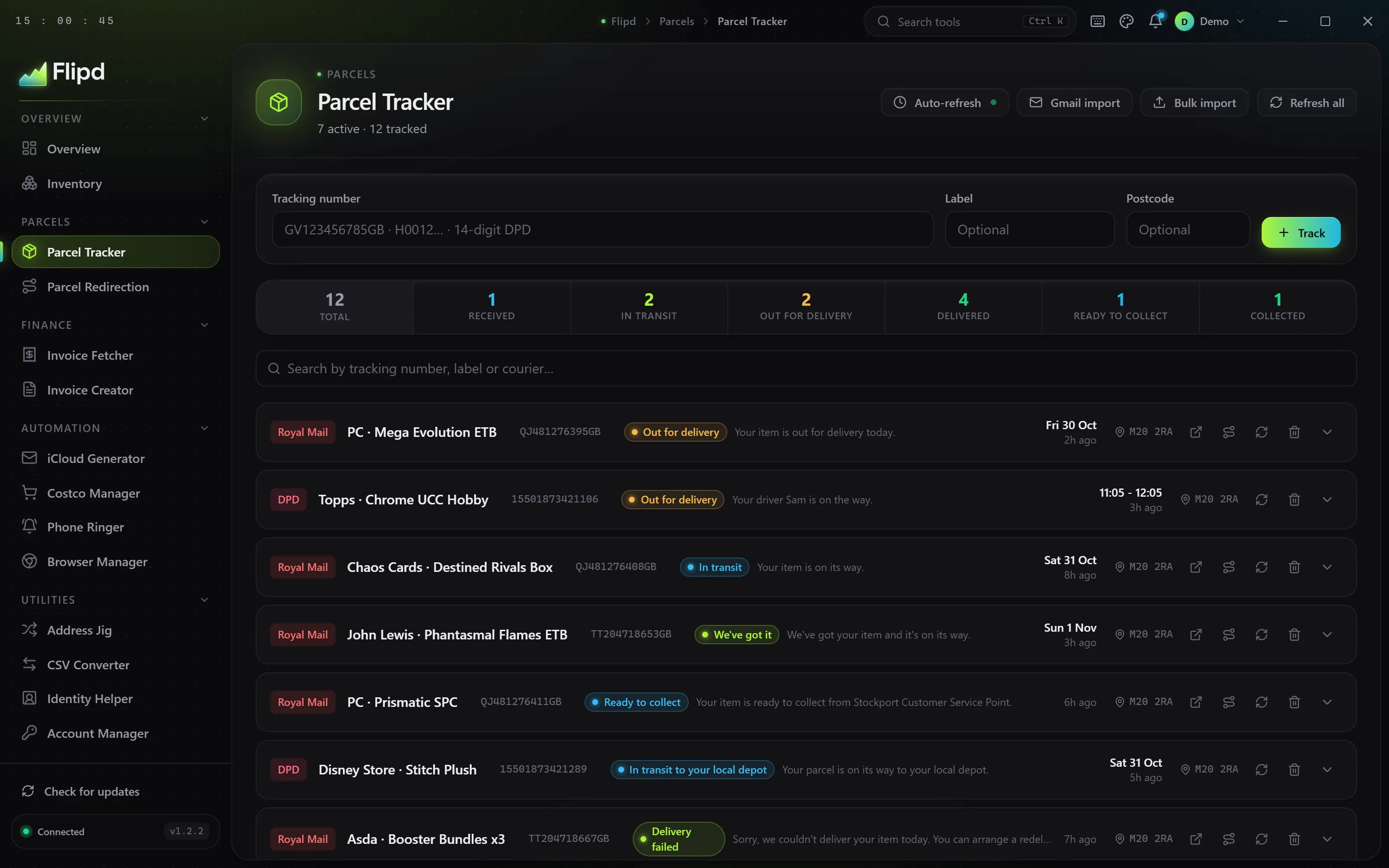Screen dimensions: 1389x868
Task: Open external link for Mega Evolution ETB
Action: 1196,432
